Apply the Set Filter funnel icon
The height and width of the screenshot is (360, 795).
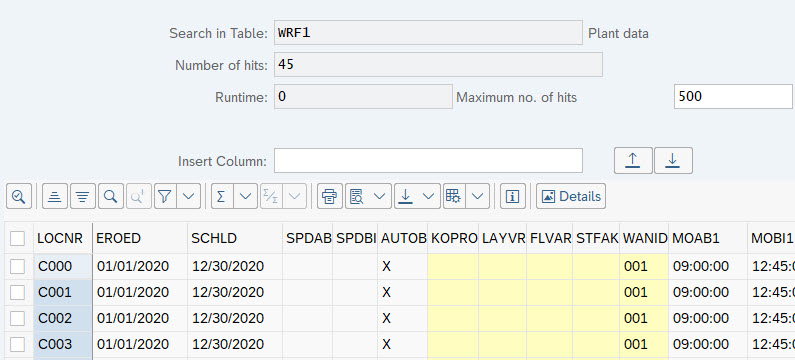point(165,196)
